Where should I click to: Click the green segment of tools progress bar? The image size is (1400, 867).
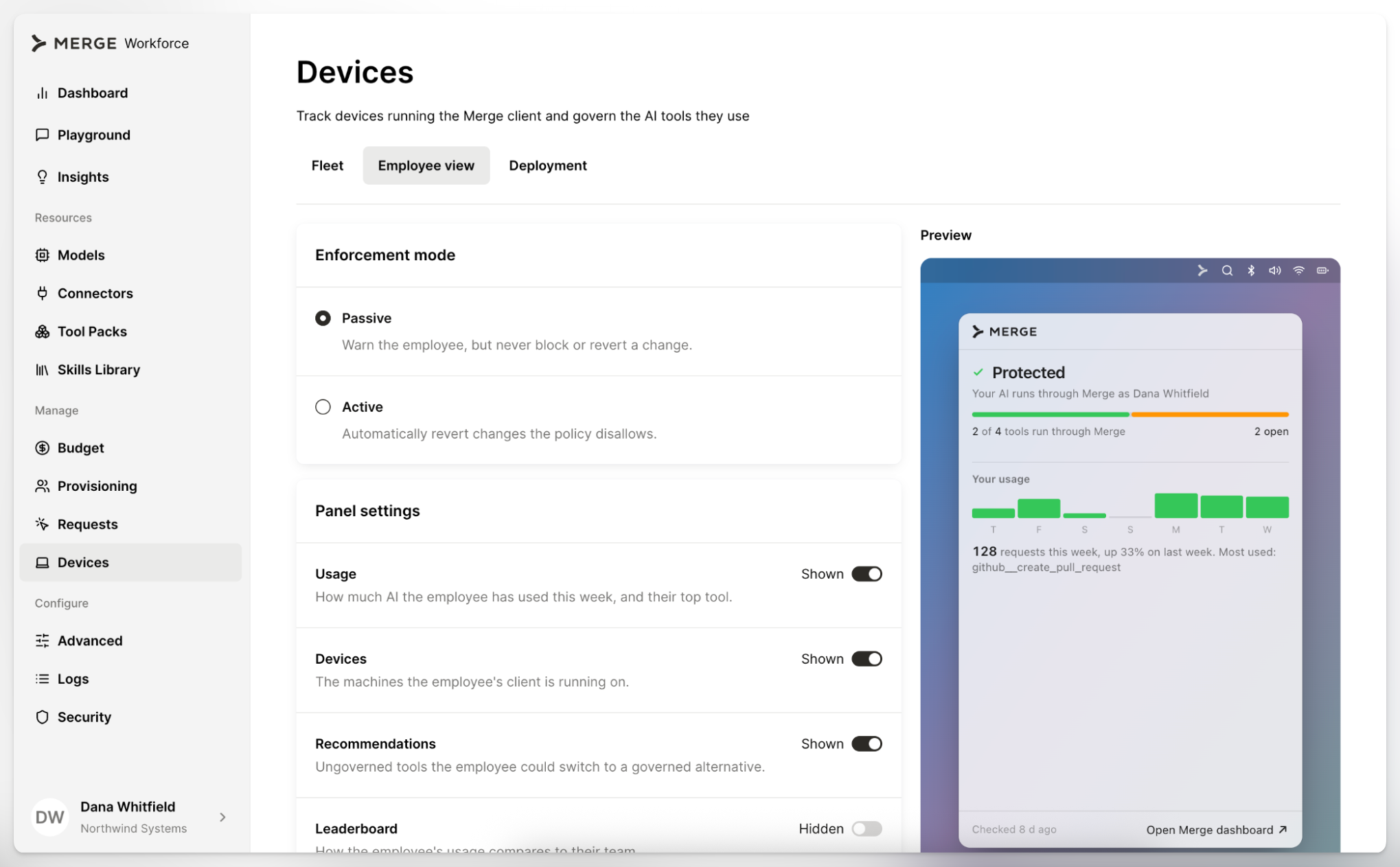[1051, 415]
